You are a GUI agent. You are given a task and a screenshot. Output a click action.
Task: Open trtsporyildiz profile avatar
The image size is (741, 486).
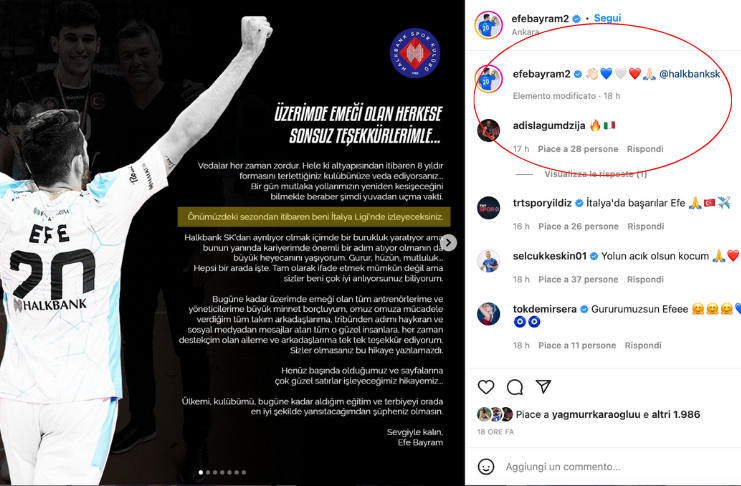click(488, 208)
